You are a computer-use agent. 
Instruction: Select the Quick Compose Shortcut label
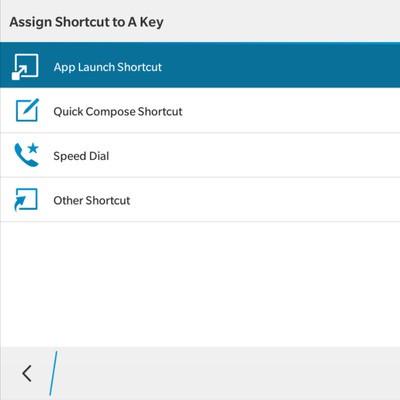pyautogui.click(x=118, y=111)
